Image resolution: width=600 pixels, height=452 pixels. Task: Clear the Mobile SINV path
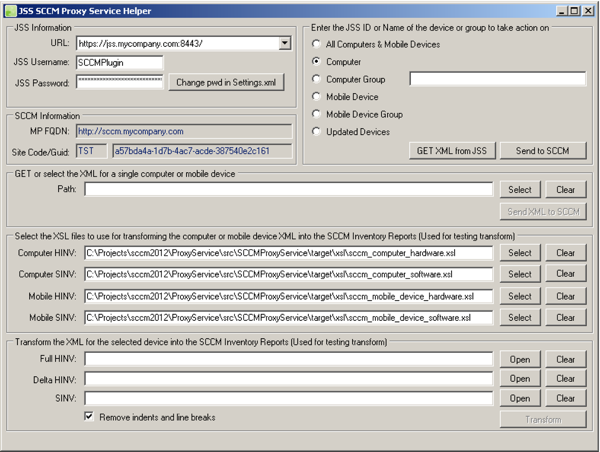point(566,318)
